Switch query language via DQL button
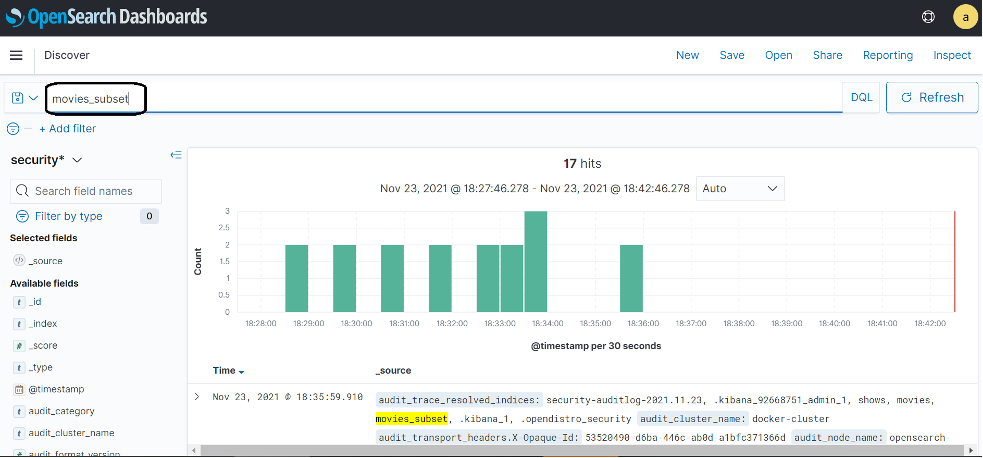This screenshot has height=458, width=983. pyautogui.click(x=861, y=98)
